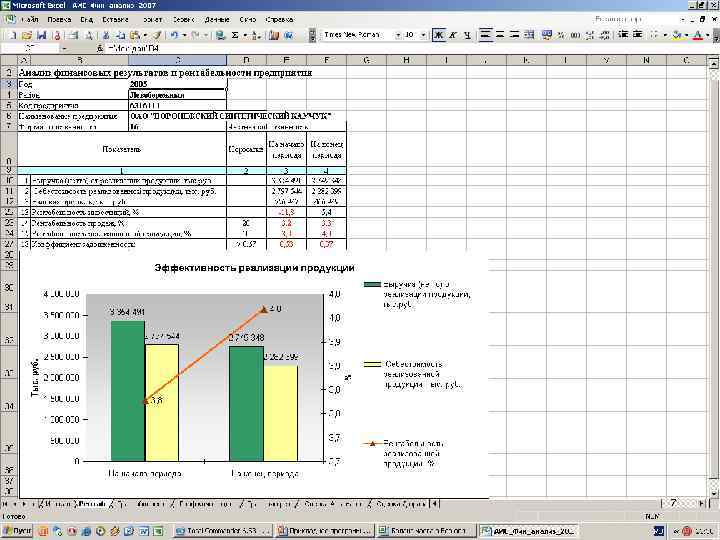This screenshot has width=720, height=540.
Task: Cut selection with the scissors icon
Action: tap(106, 35)
